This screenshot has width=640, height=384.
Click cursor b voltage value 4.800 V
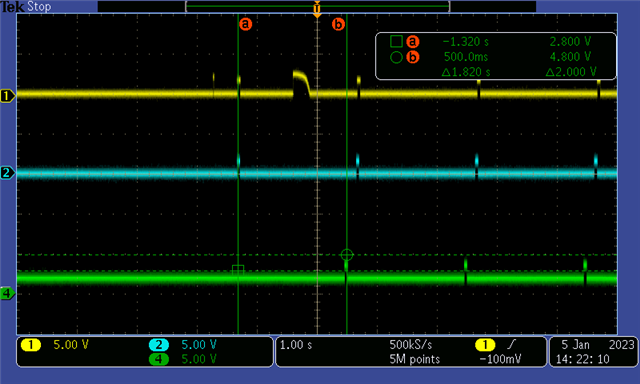tap(570, 57)
